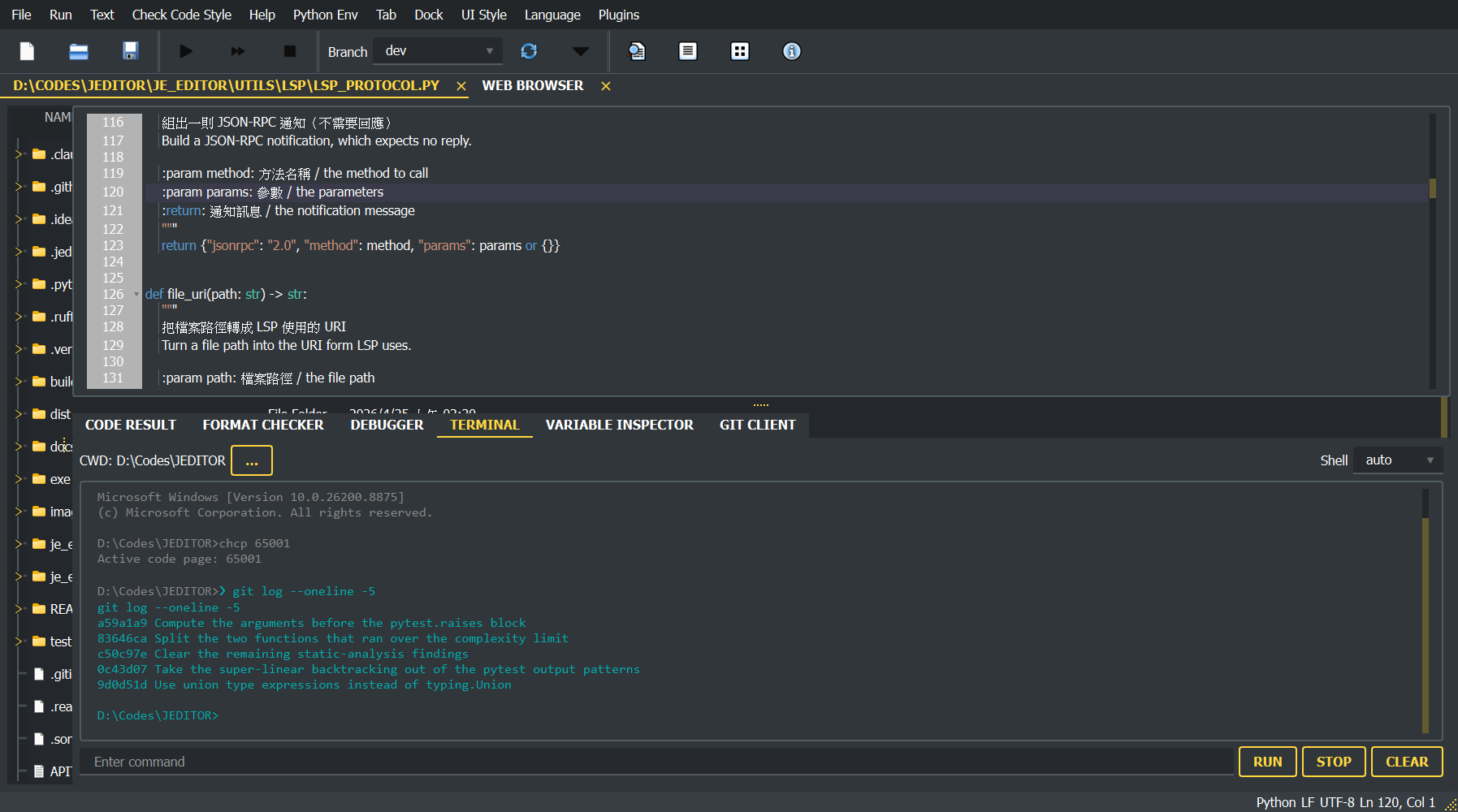Open the Language menu
1458x812 pixels.
[x=553, y=15]
